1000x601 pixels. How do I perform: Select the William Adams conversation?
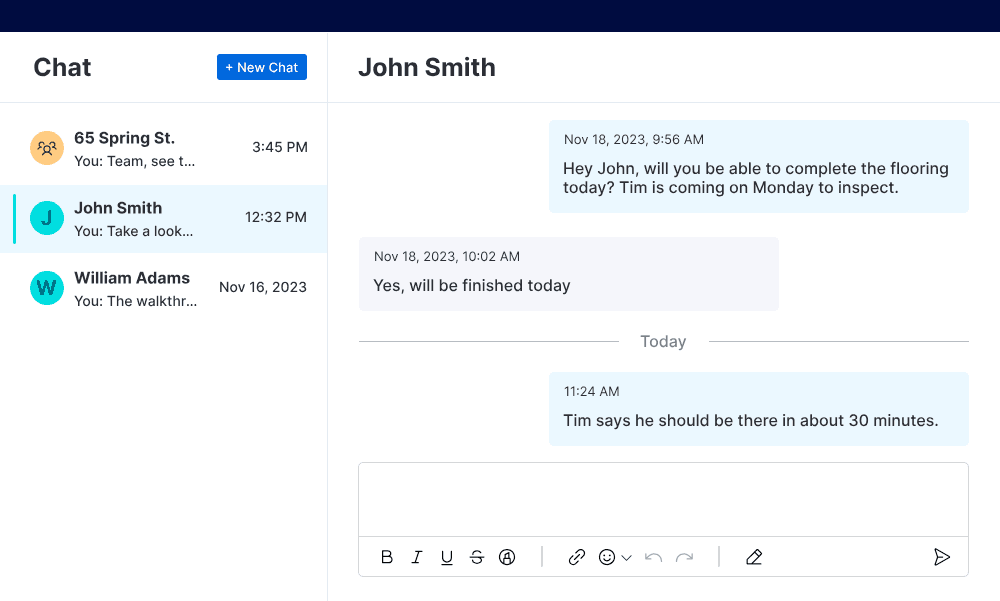point(150,288)
